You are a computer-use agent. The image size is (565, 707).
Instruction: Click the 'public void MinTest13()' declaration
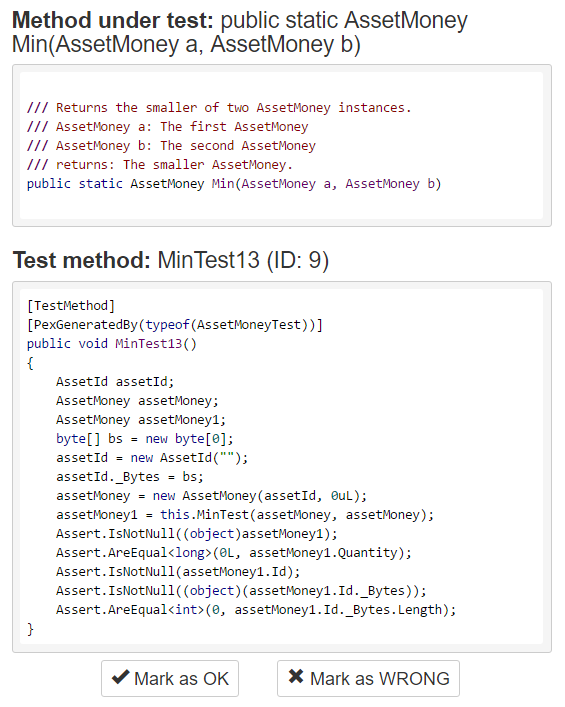[112, 344]
